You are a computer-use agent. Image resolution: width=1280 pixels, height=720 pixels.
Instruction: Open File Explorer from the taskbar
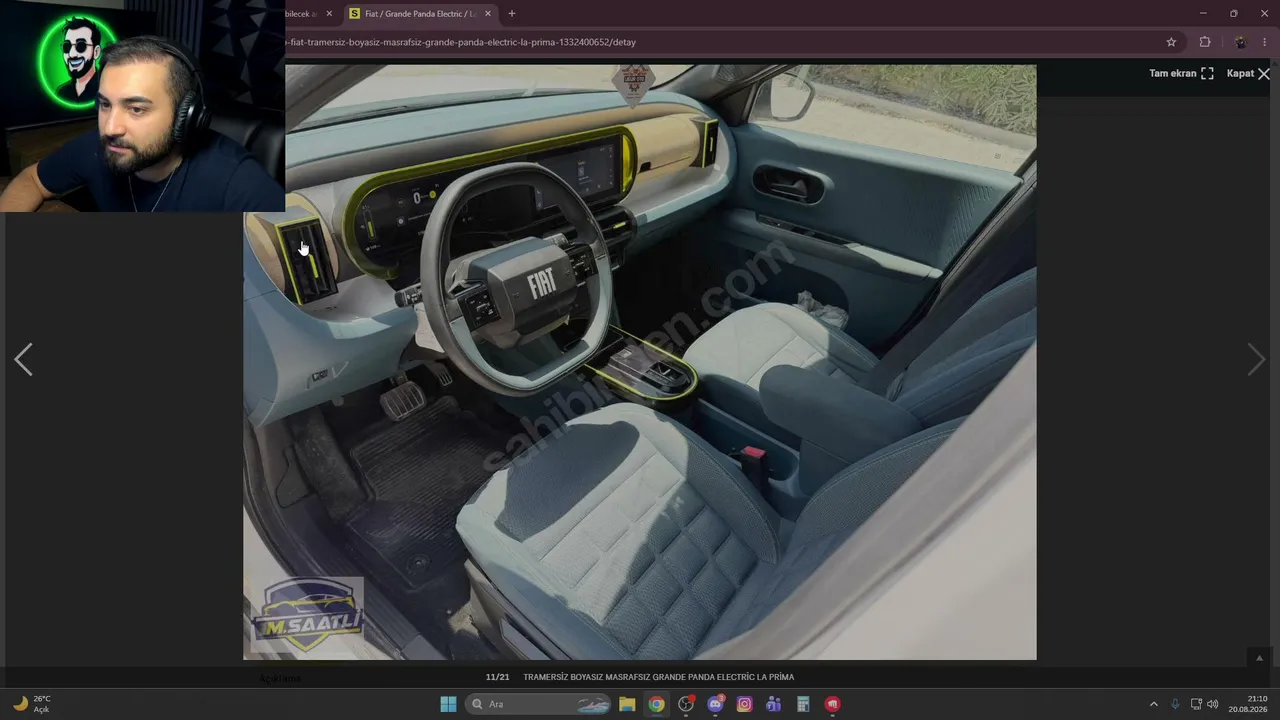coord(627,704)
